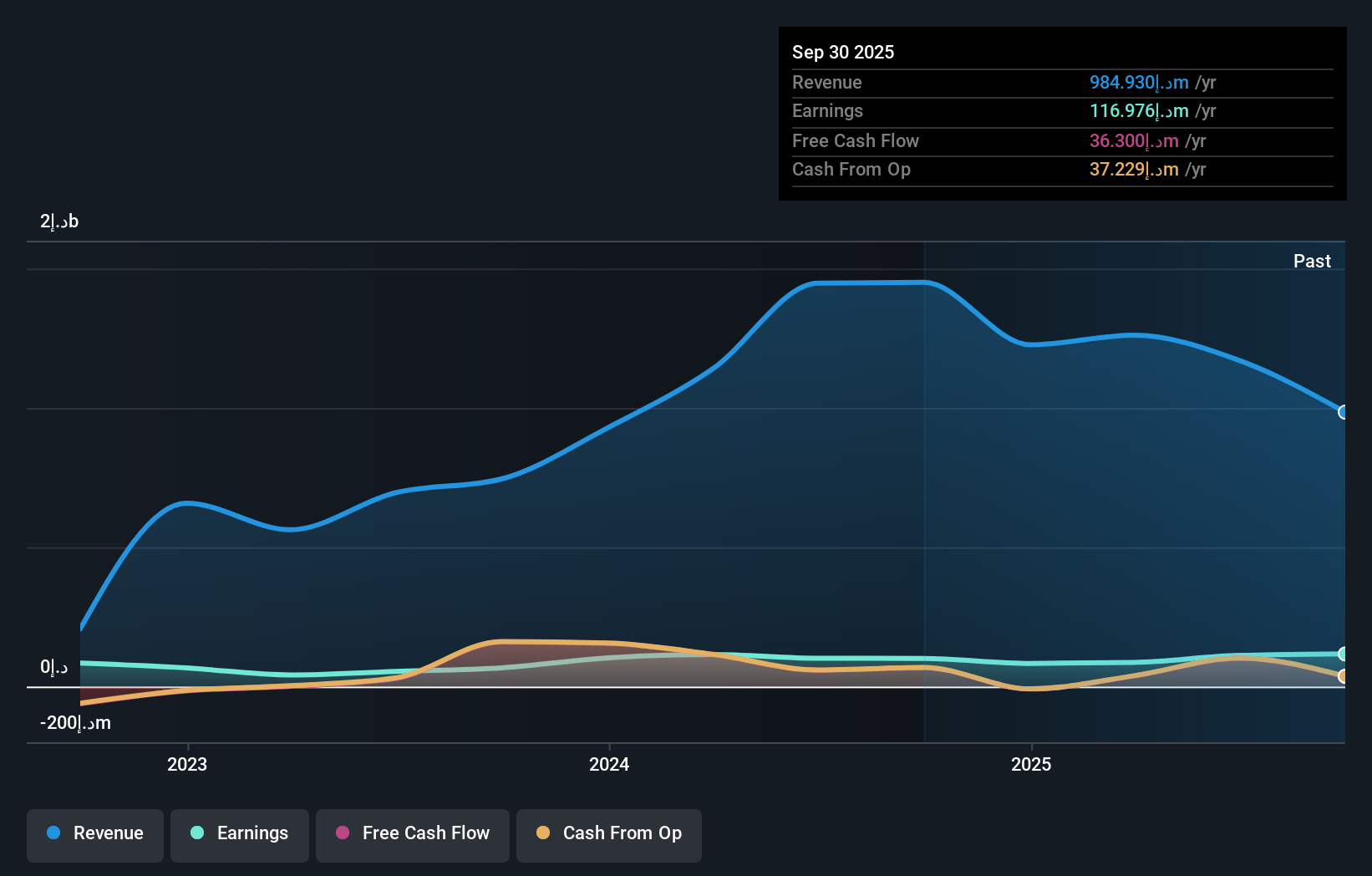Toggle the Earnings series visibility

239,835
